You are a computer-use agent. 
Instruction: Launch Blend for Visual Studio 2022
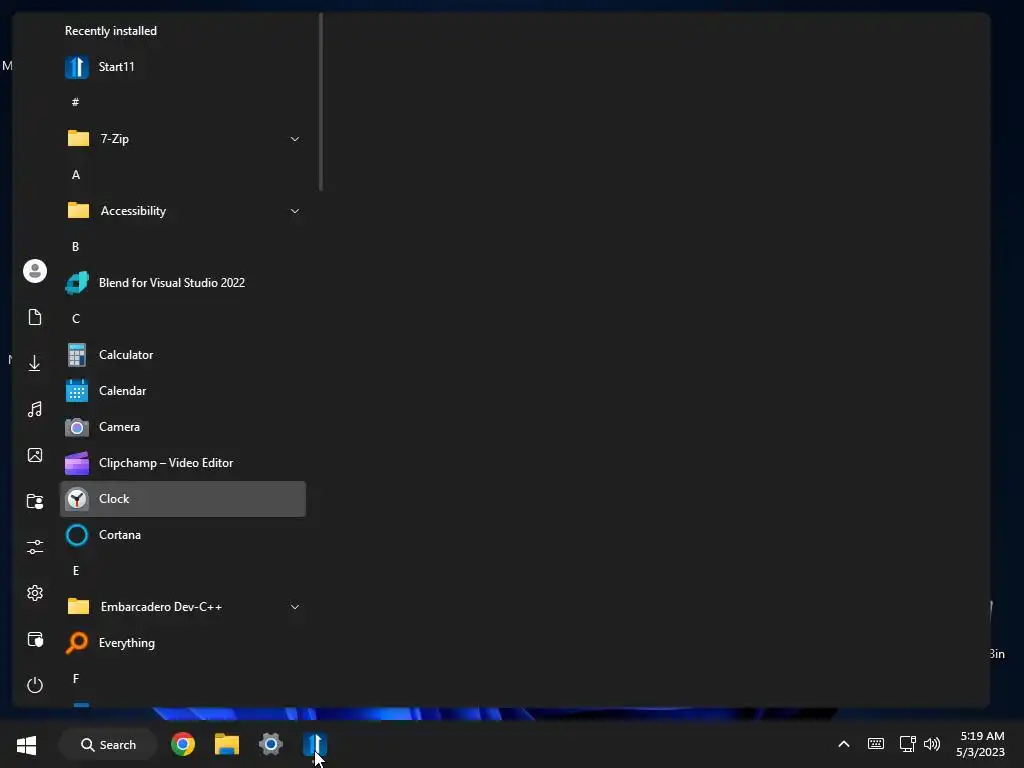183,283
